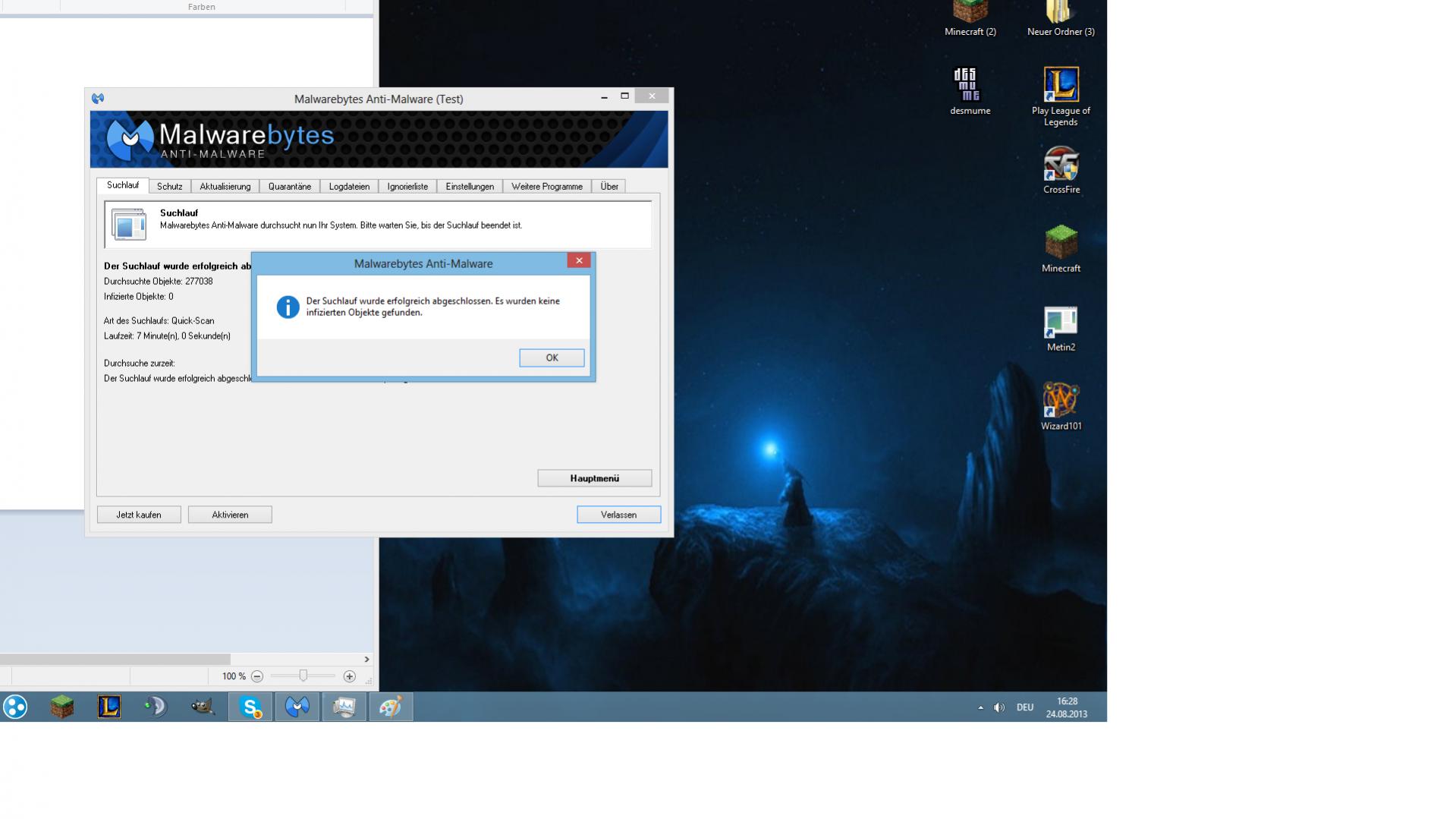Switch to the Suchlauf tab
The width and height of the screenshot is (1456, 819).
tap(123, 185)
